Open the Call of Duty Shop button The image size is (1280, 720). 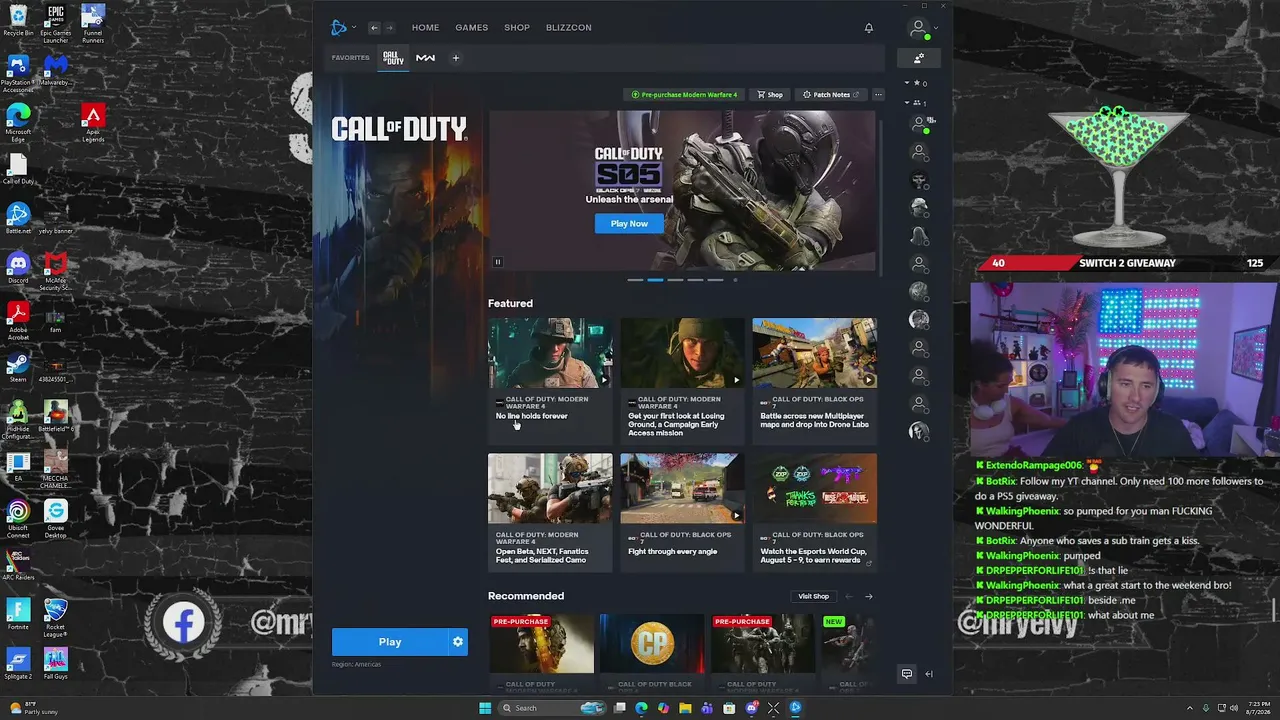tap(770, 95)
